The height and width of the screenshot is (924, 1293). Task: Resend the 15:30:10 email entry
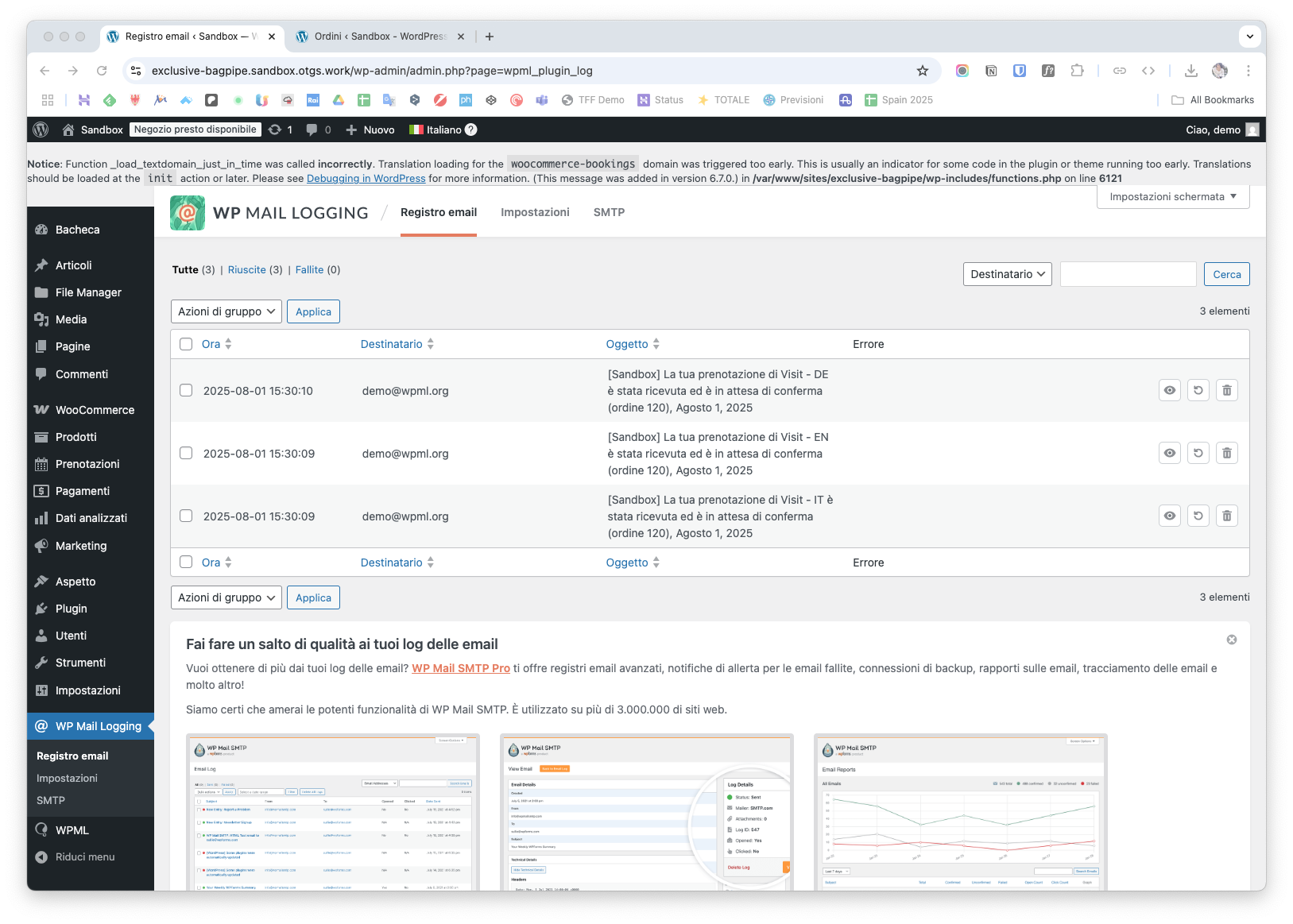tap(1198, 390)
